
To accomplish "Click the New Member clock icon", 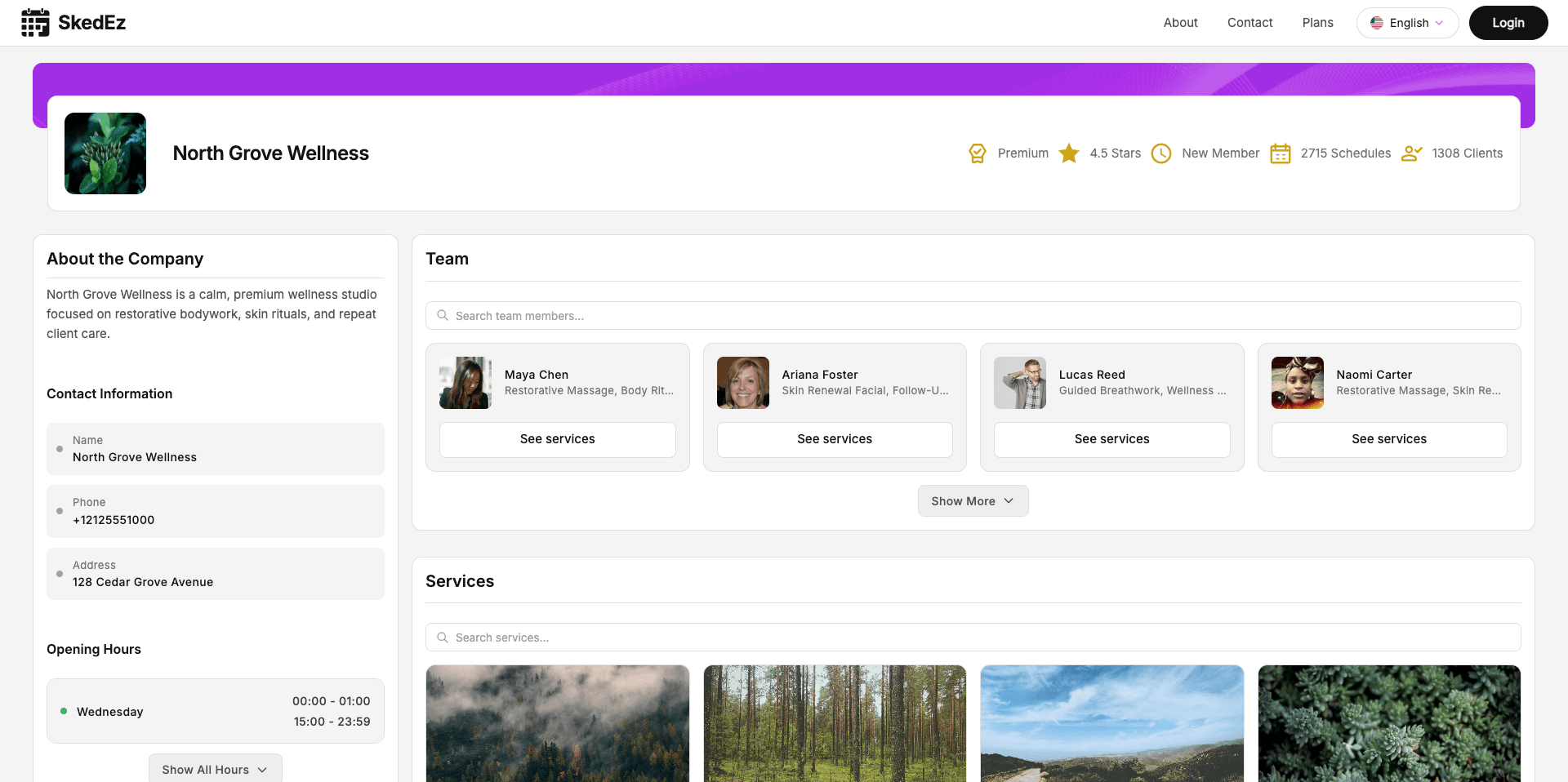I will [1161, 153].
